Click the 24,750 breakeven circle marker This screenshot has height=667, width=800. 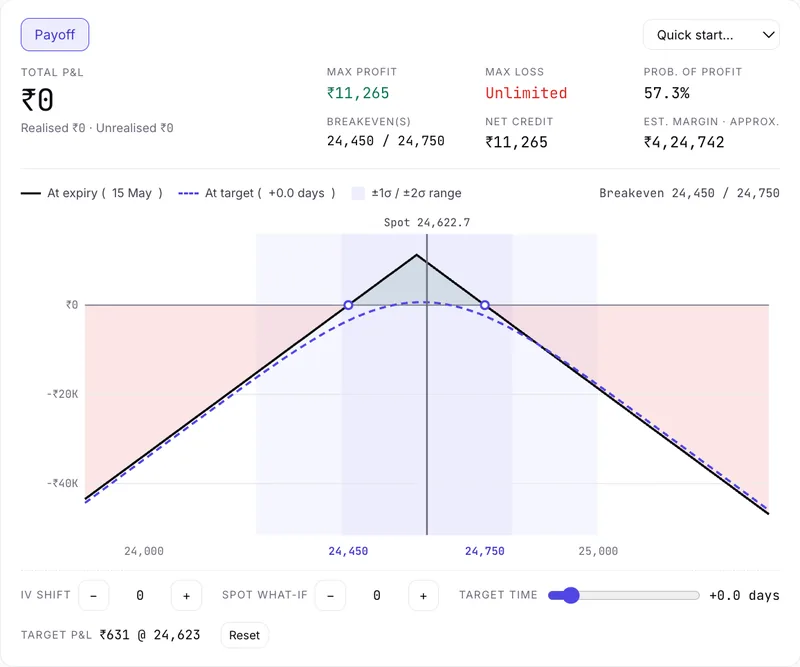coord(485,305)
